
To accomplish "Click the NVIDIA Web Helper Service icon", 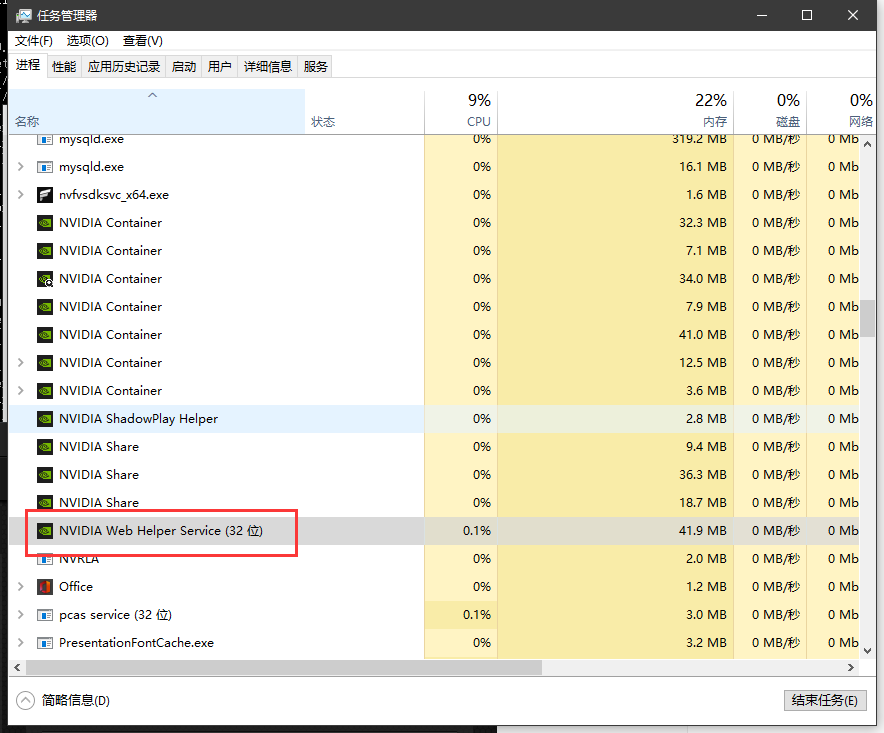I will click(x=45, y=531).
